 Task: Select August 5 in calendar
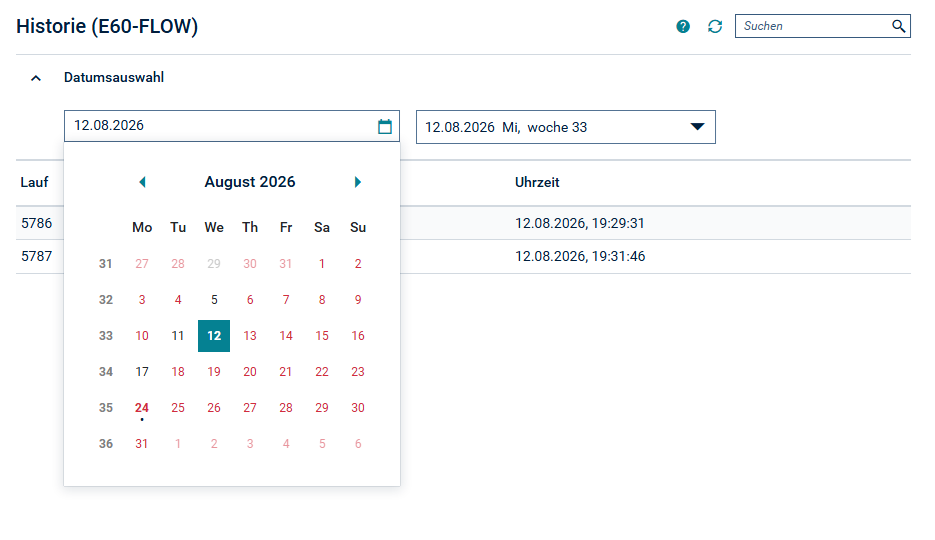(x=214, y=300)
